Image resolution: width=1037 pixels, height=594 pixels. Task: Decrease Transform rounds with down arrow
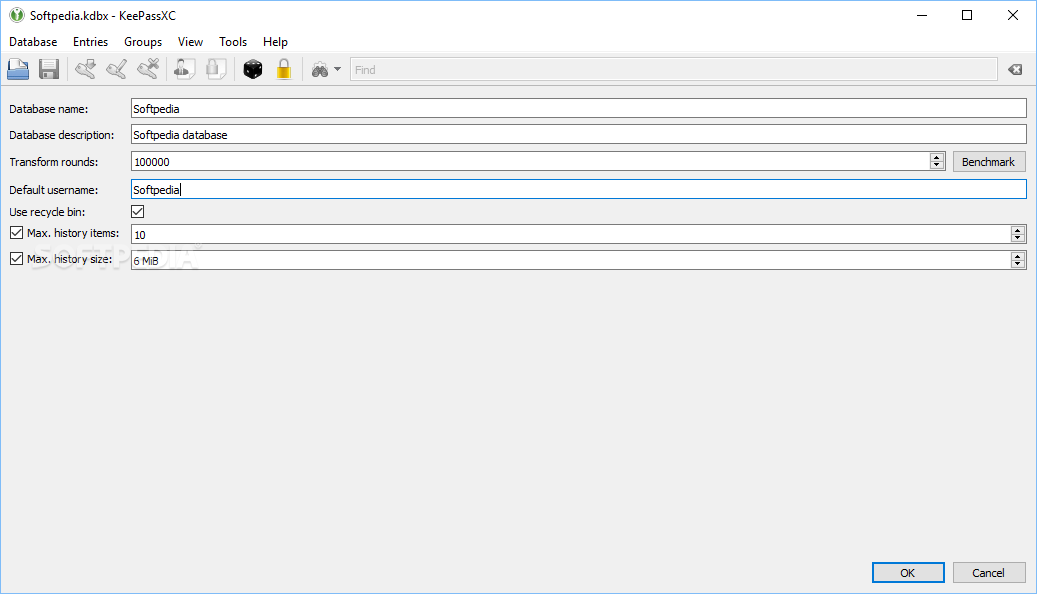click(936, 165)
